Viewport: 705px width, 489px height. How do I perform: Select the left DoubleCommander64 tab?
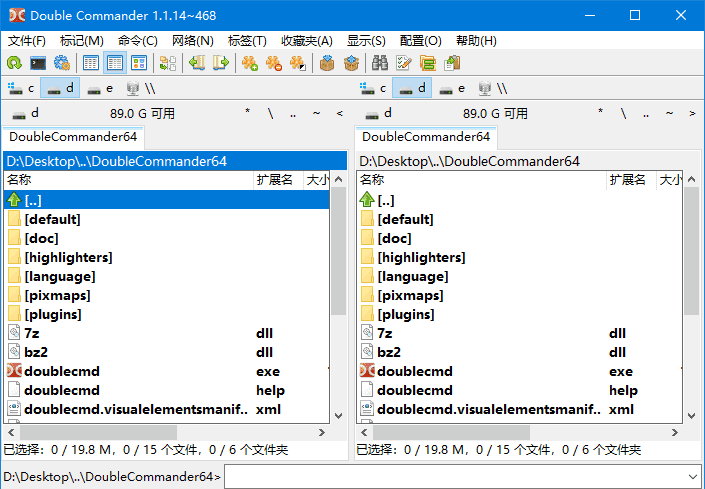(x=73, y=137)
